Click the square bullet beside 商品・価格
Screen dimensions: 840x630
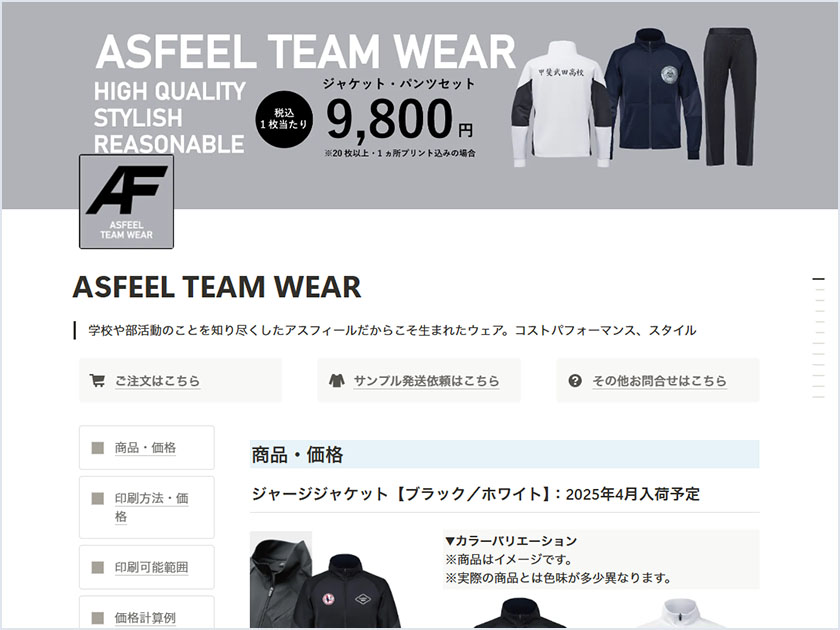click(98, 448)
